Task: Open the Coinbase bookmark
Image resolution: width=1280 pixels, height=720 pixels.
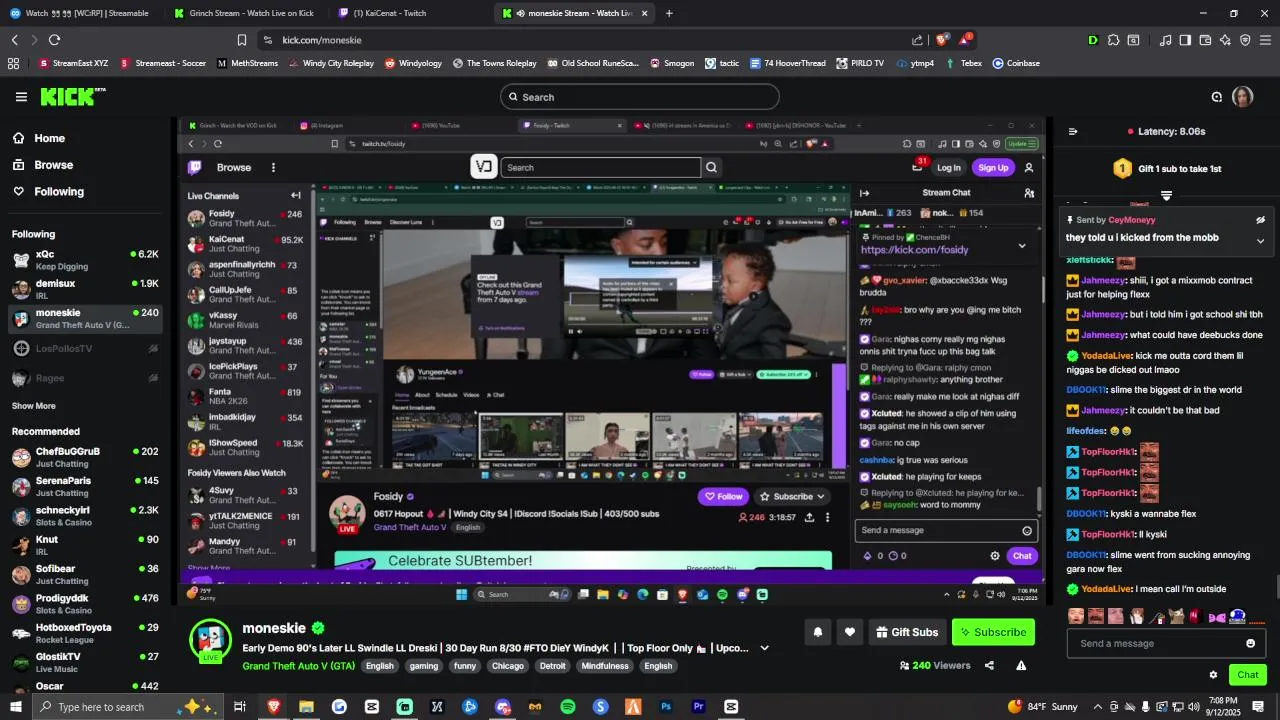Action: pyautogui.click(x=1016, y=63)
